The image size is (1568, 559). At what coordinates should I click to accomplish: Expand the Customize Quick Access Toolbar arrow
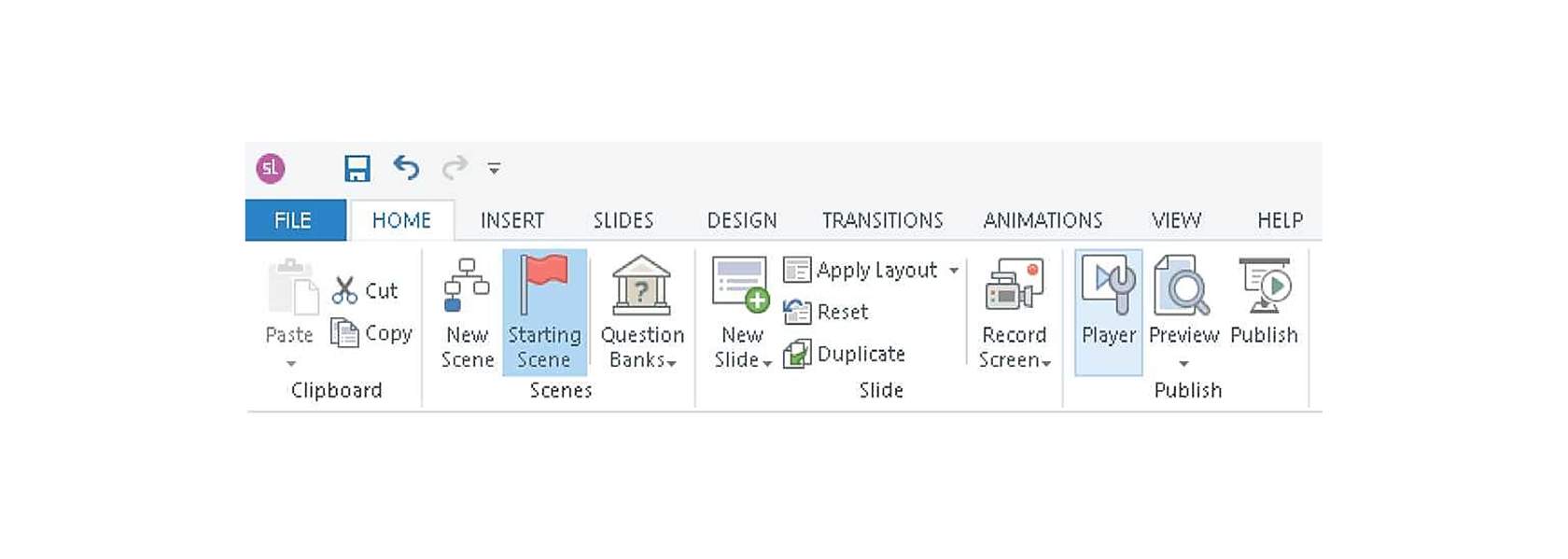tap(494, 169)
